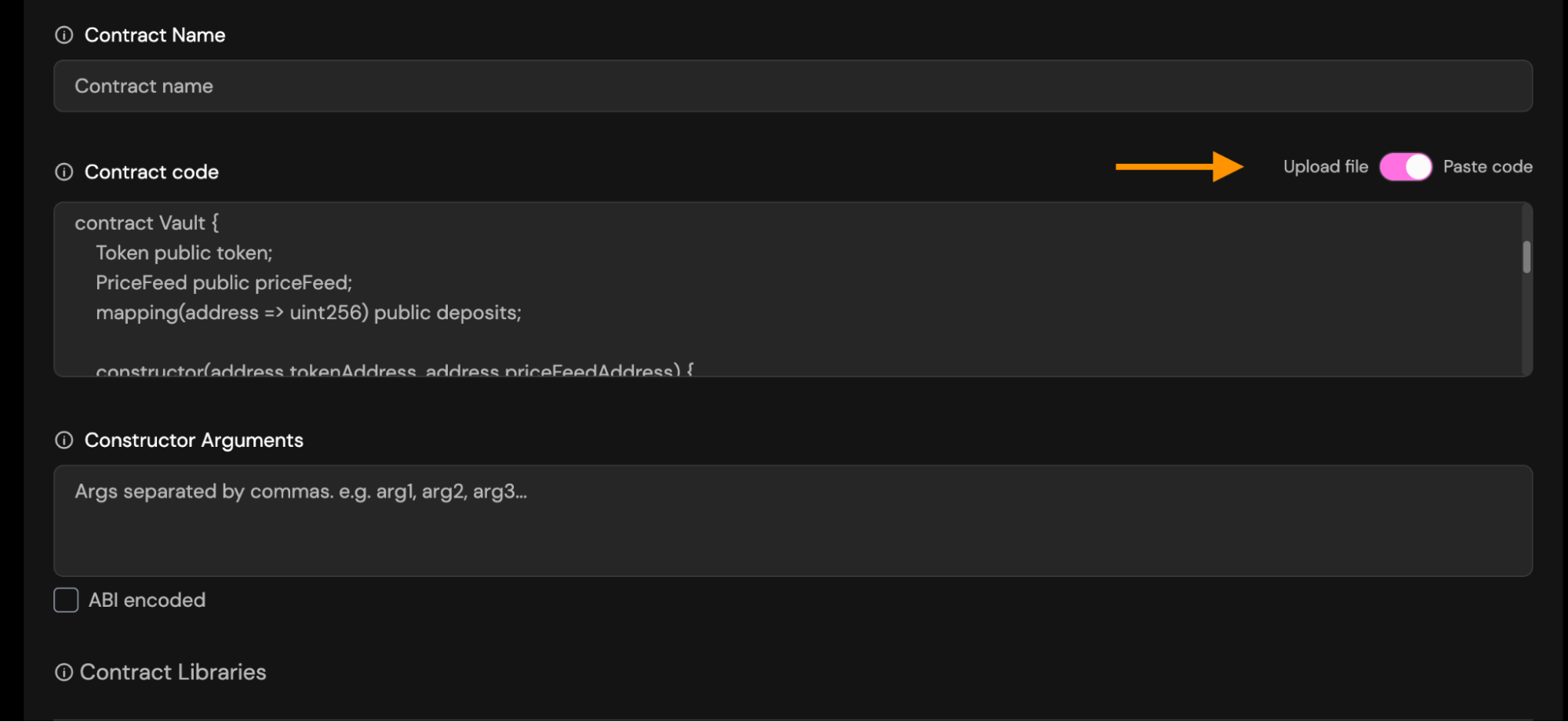Viewport: 1568px width, 722px height.
Task: Select the "Paste code" option label
Action: click(x=1487, y=167)
